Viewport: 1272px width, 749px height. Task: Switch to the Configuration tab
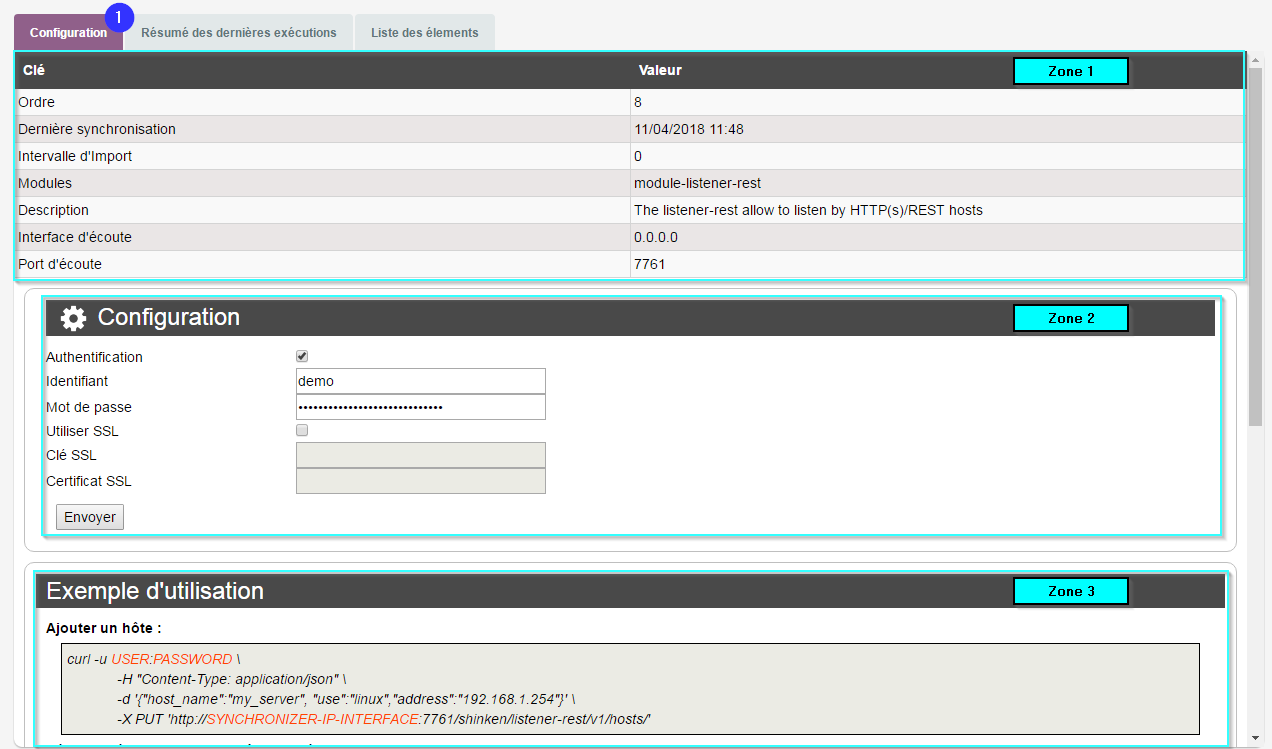pyautogui.click(x=68, y=32)
